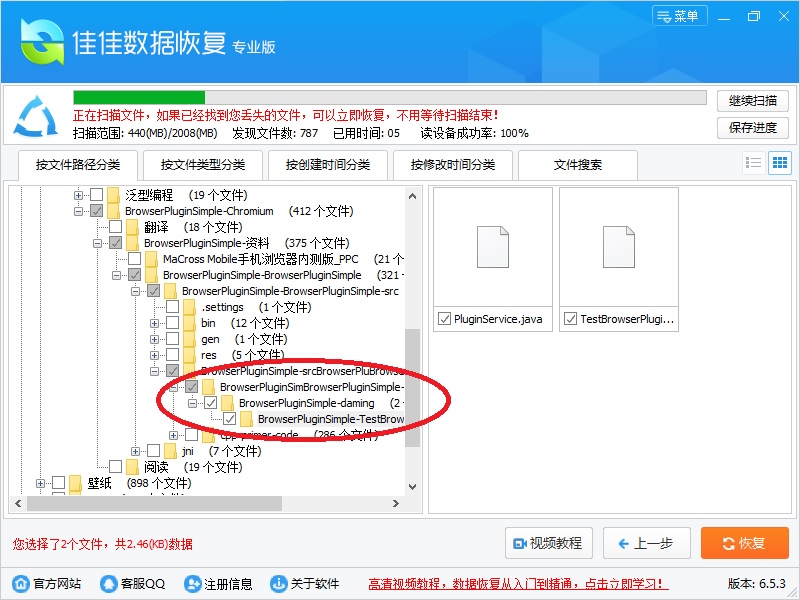Click the tree horizontal scrollbar thumb
Viewport: 800px width, 600px height.
[x=154, y=504]
